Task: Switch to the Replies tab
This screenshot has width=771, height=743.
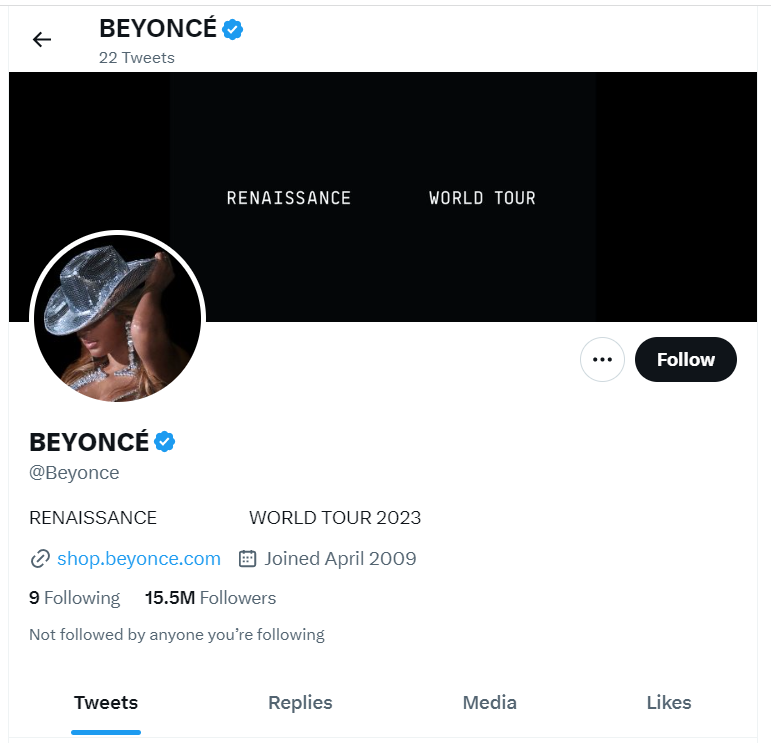Action: (300, 703)
